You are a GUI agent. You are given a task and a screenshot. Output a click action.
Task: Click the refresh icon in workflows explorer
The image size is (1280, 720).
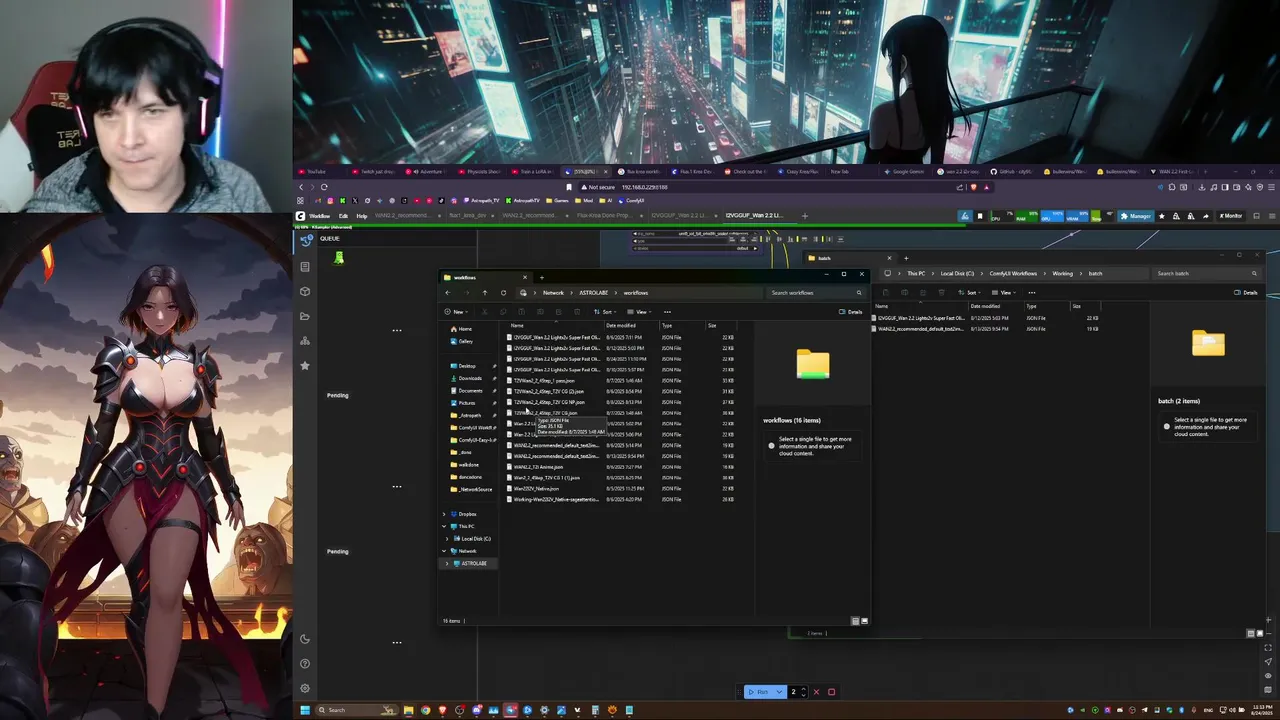[x=503, y=293]
